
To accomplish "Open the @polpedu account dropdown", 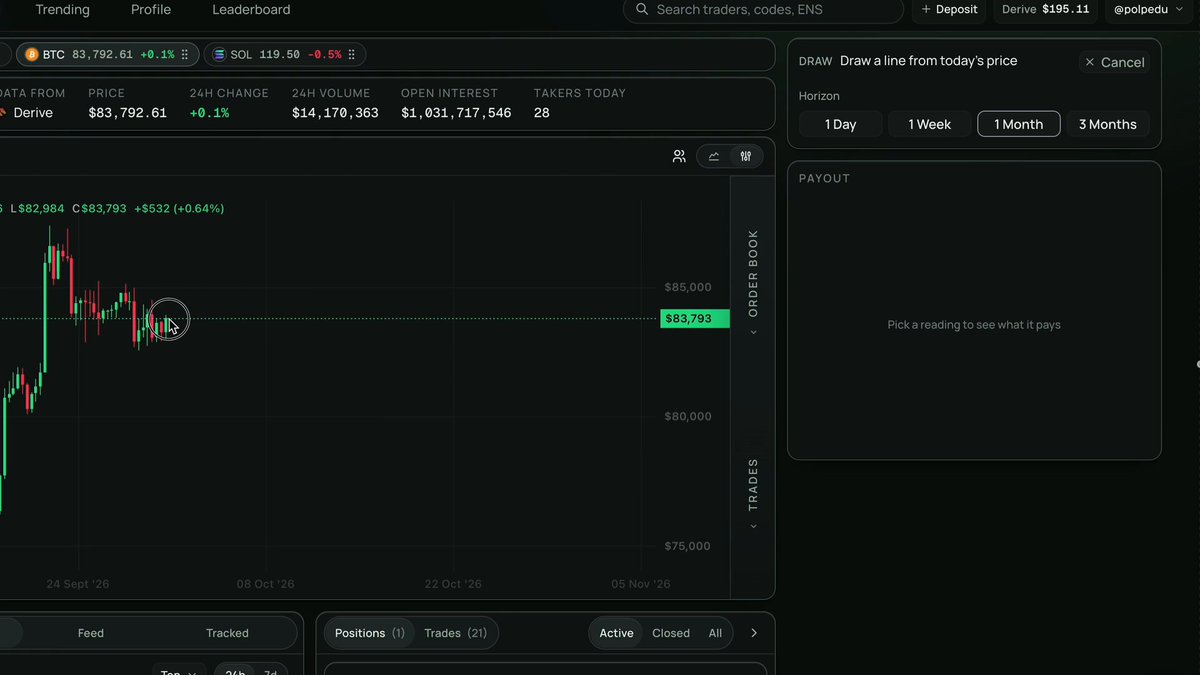I will tap(1150, 10).
